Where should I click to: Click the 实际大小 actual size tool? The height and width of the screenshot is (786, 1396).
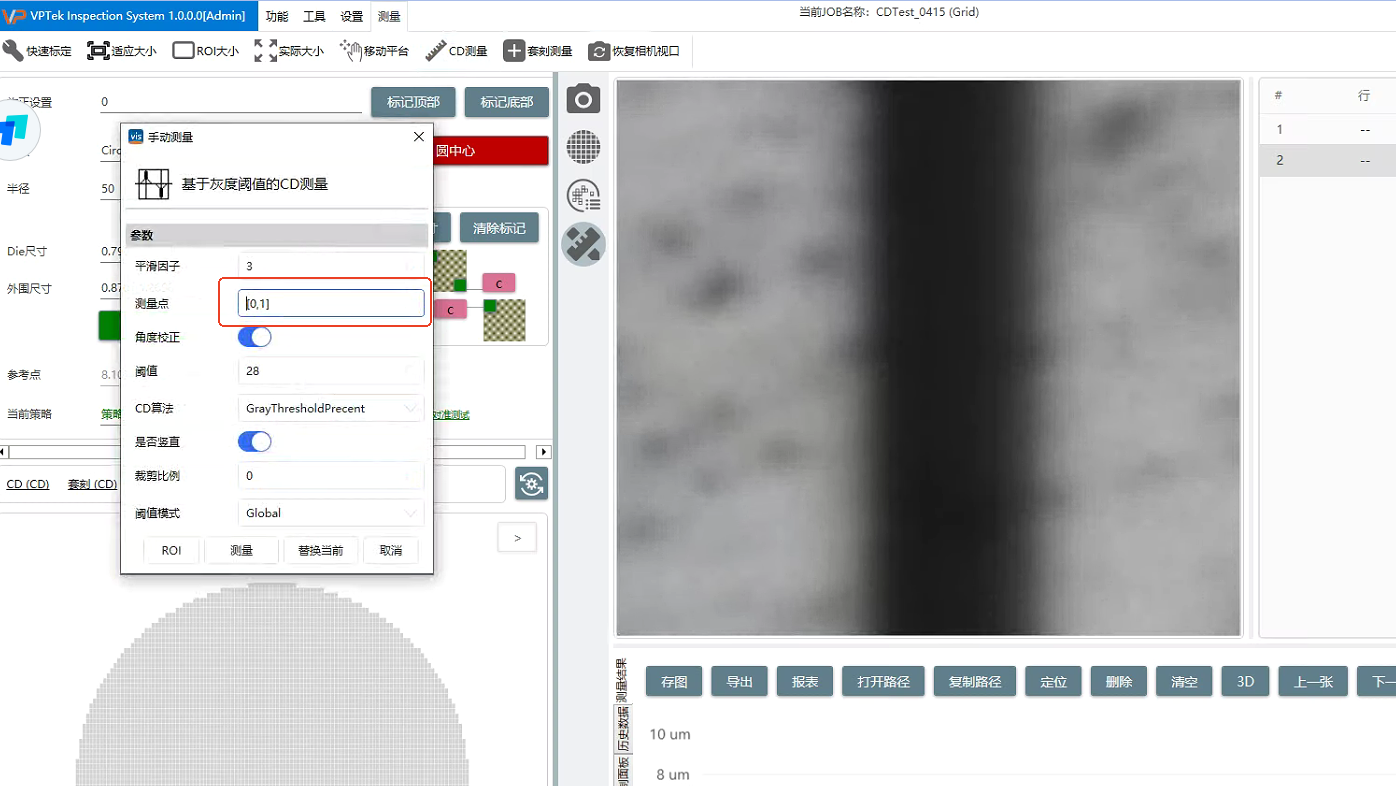tap(289, 51)
